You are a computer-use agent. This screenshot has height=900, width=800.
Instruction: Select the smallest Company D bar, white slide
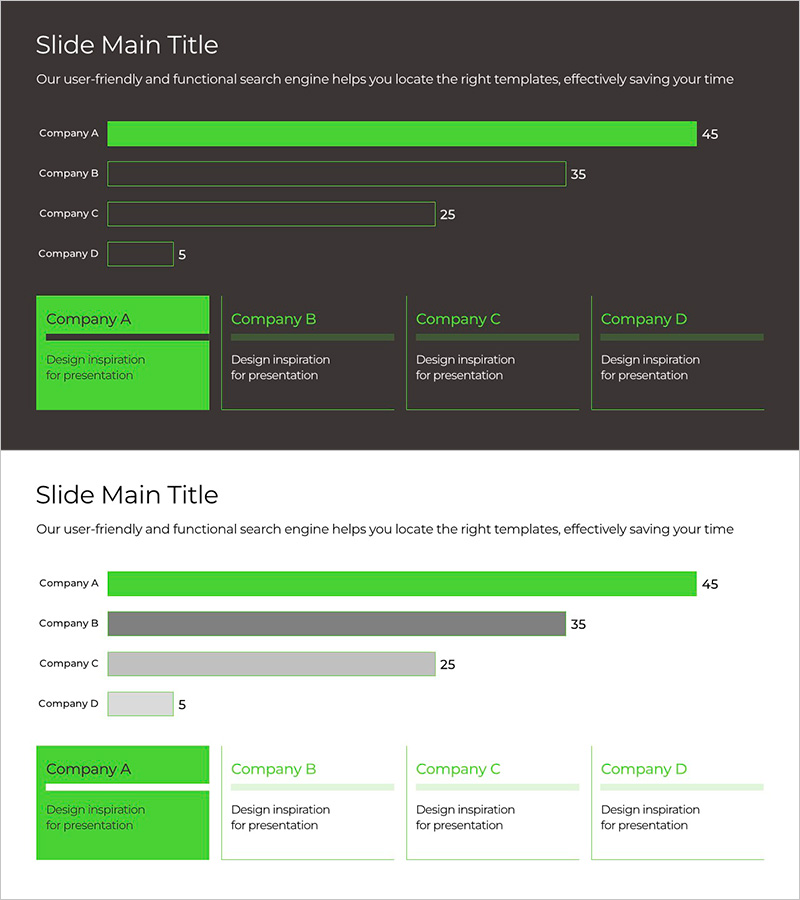click(140, 704)
